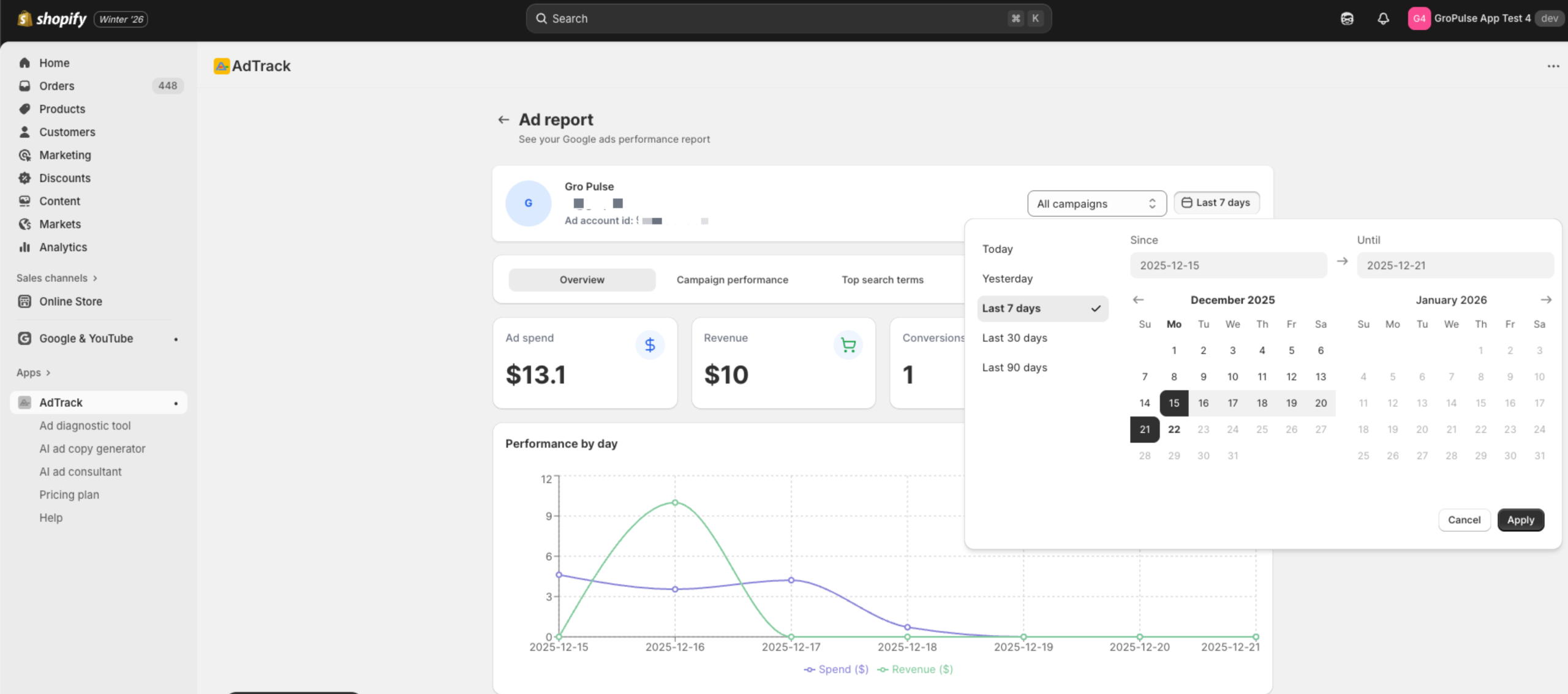
Task: Select the Last 90 days preset
Action: [1014, 368]
